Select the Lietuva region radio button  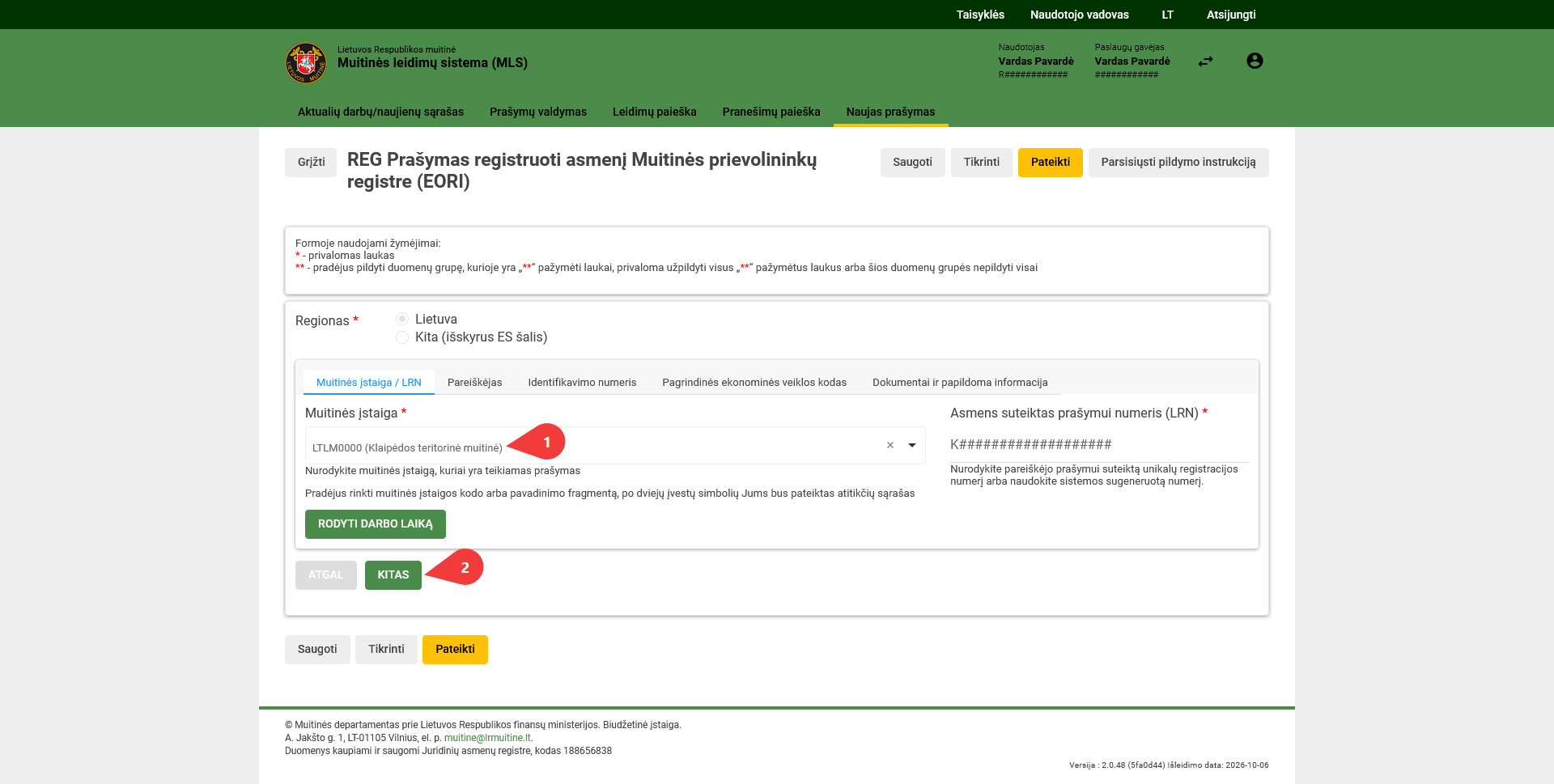(402, 319)
